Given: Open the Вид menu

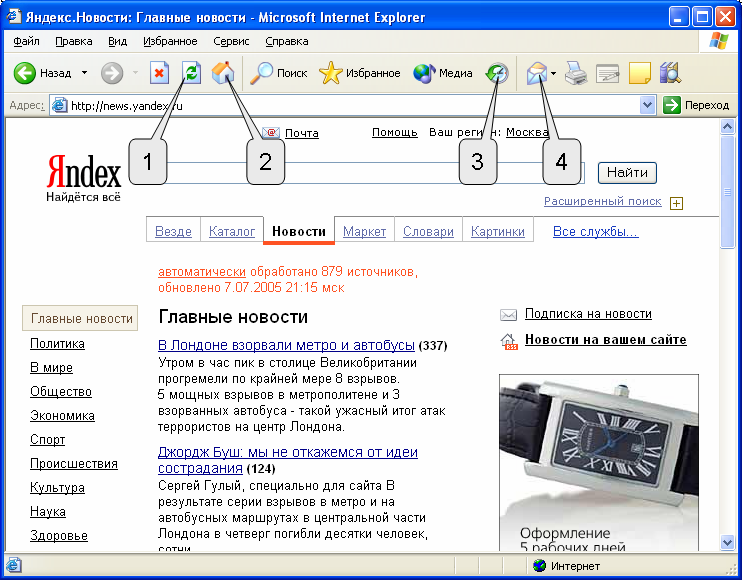Looking at the screenshot, I should (x=117, y=41).
